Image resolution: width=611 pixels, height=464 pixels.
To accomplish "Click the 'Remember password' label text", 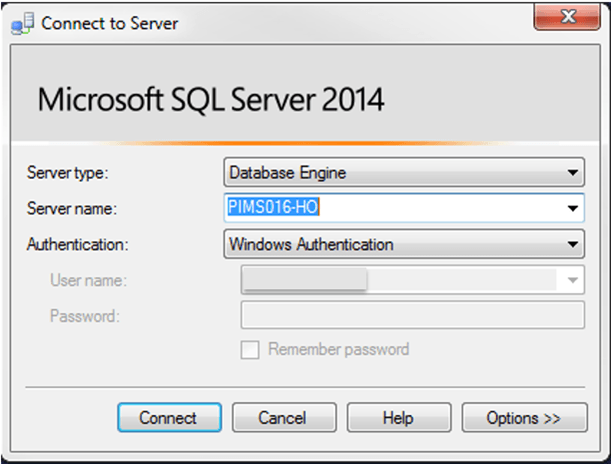I will (x=339, y=349).
